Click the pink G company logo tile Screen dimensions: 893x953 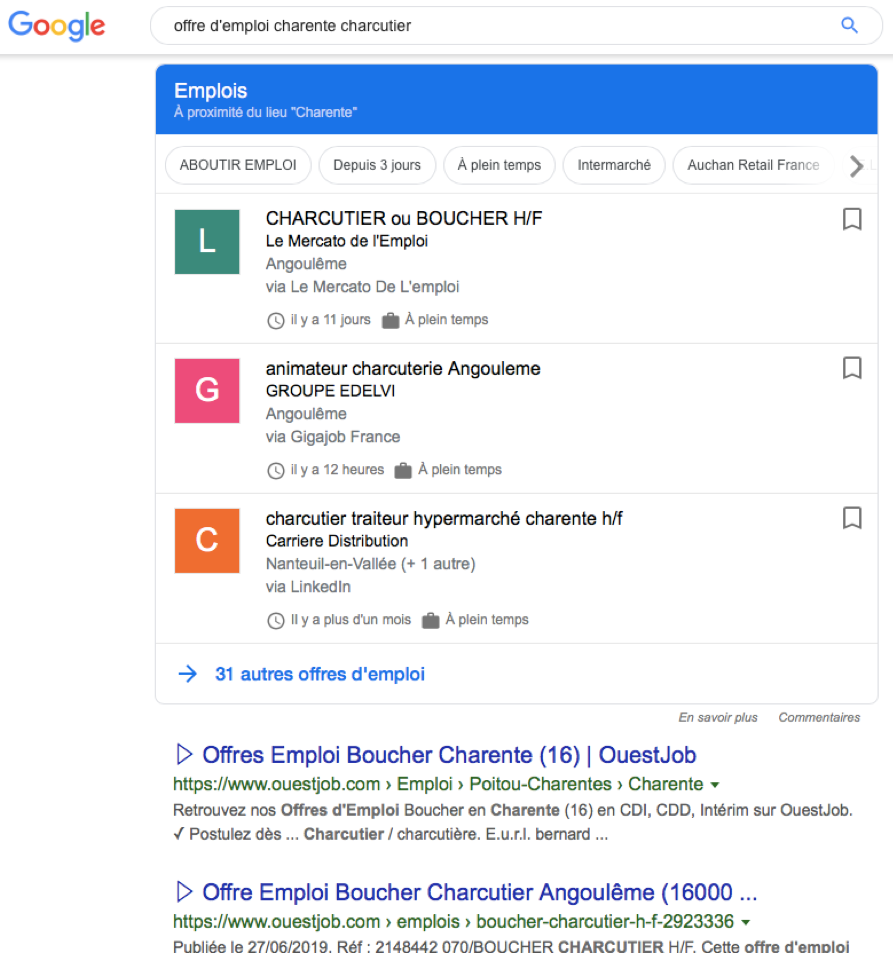pos(207,391)
